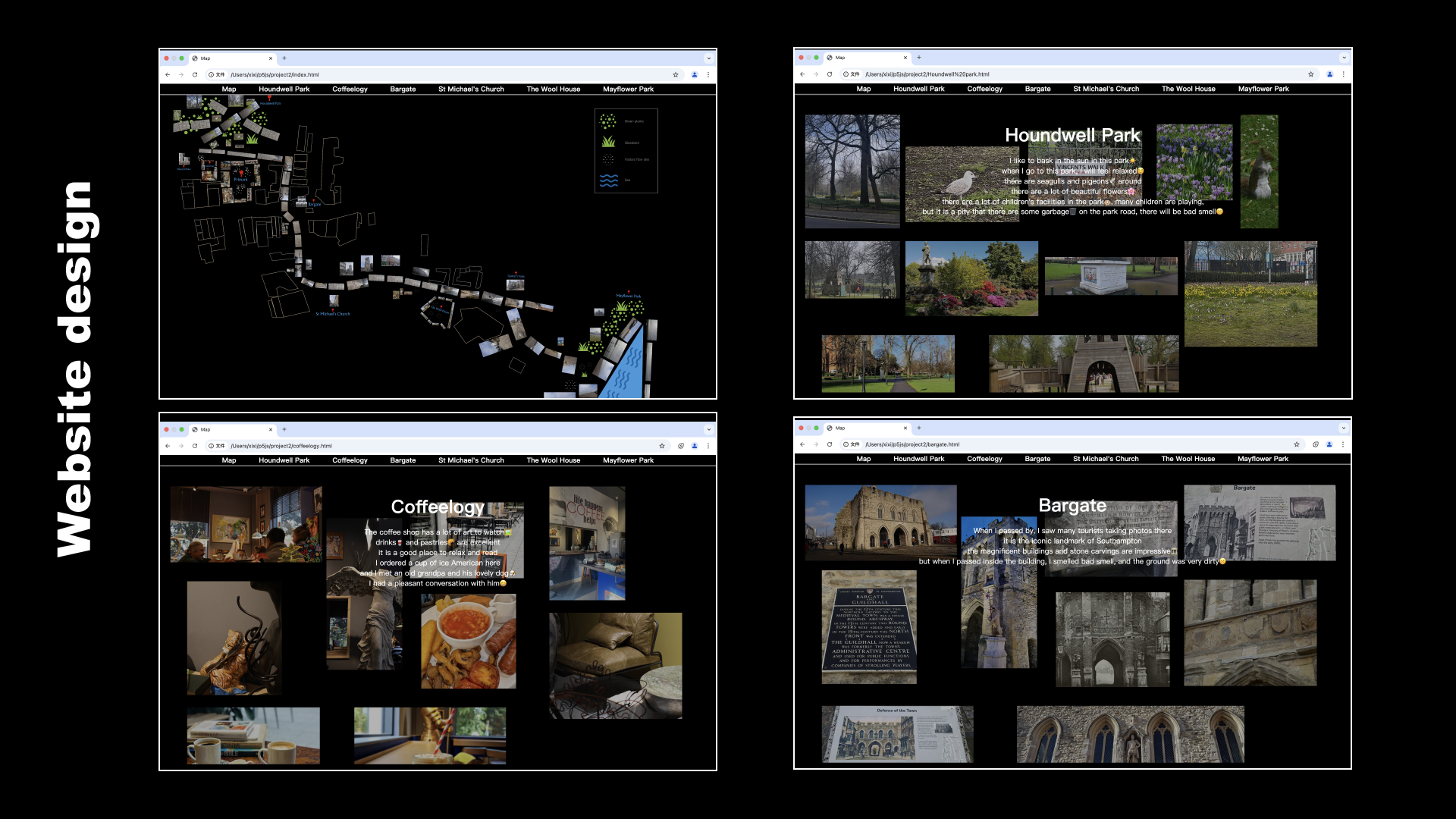
Task: Open profile icon in bargate.html window
Action: 1329,444
